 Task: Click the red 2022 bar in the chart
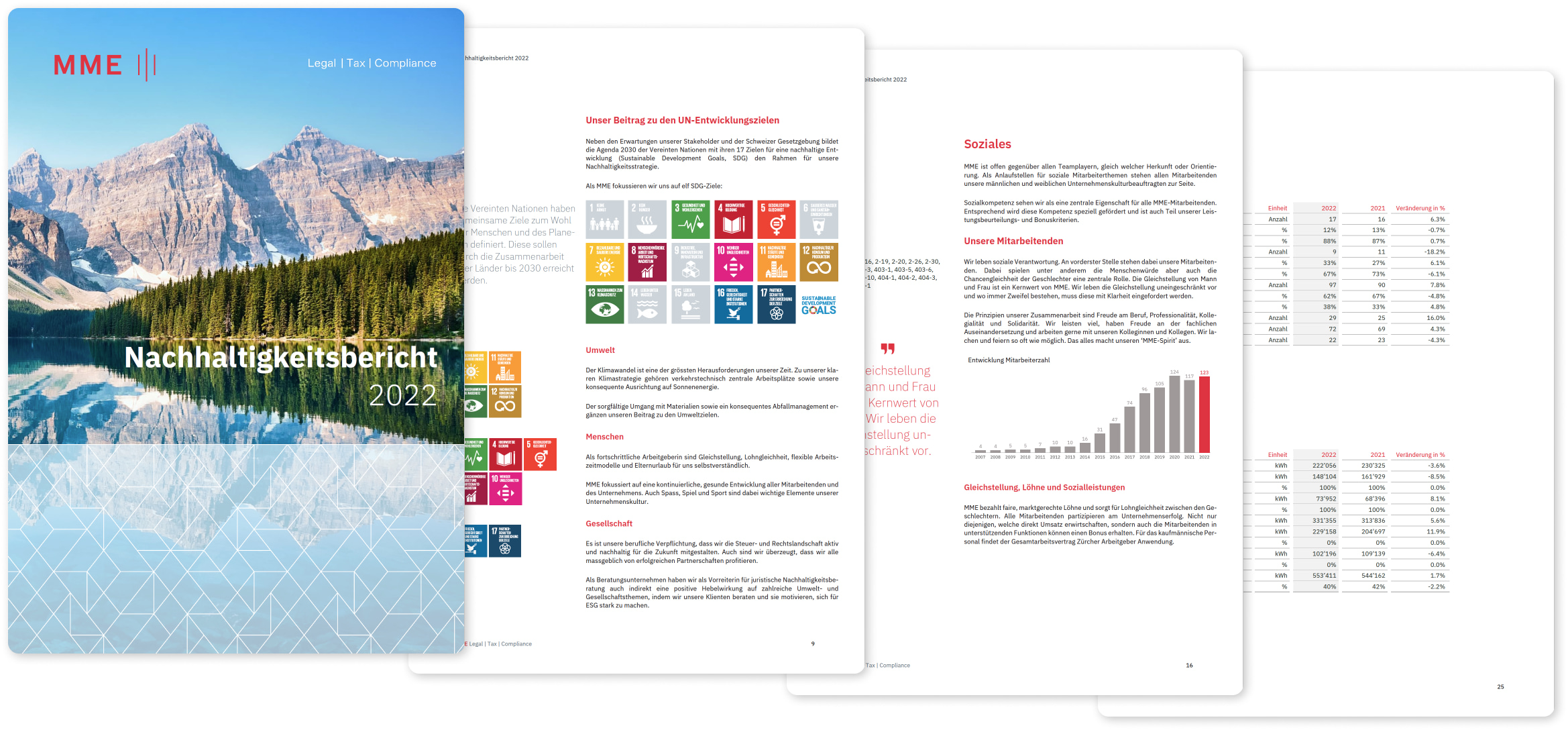[1205, 414]
